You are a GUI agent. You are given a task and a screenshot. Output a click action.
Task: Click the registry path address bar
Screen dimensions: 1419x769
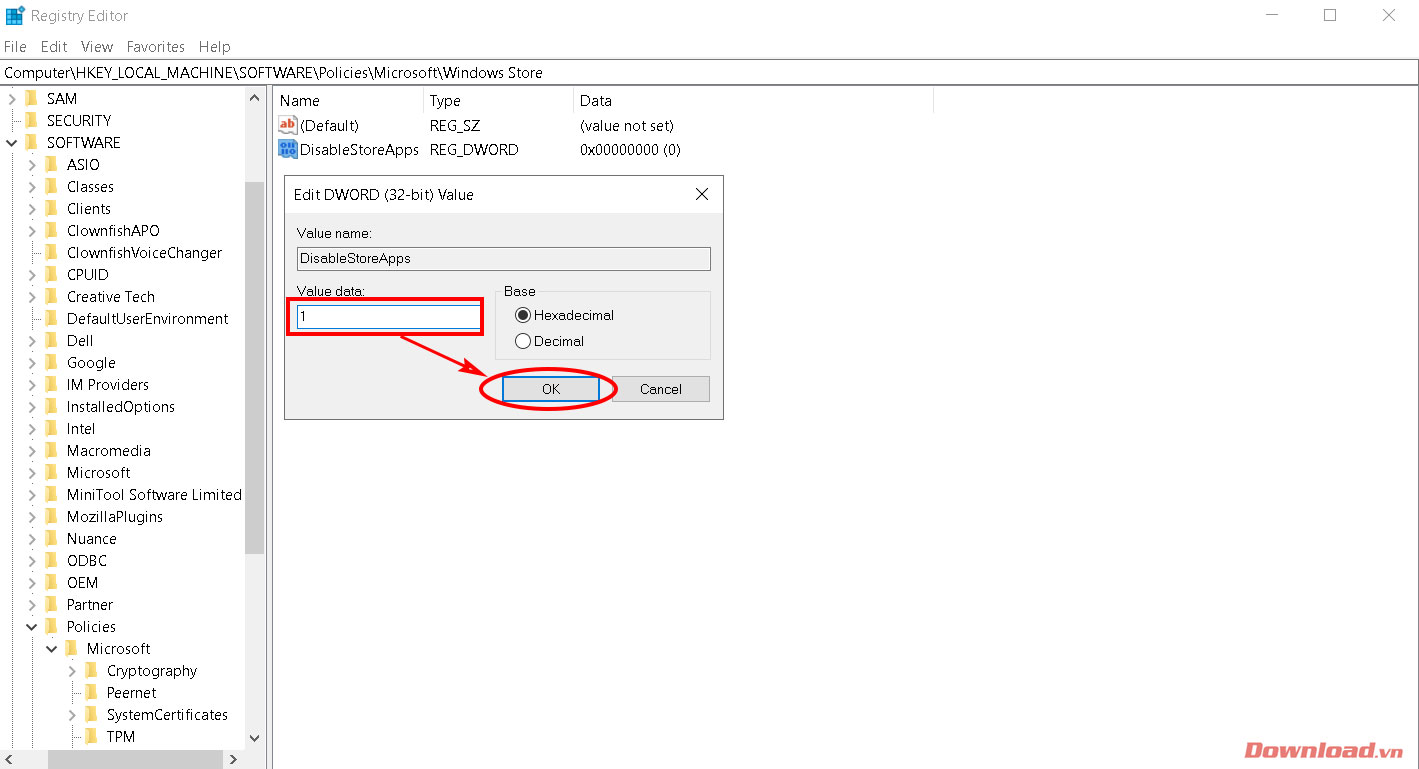click(709, 73)
